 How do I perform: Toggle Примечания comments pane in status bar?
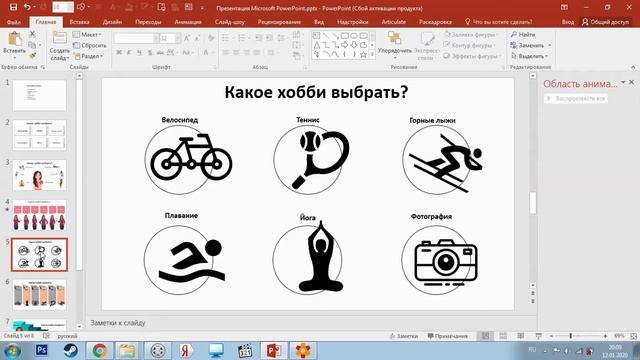coord(447,336)
